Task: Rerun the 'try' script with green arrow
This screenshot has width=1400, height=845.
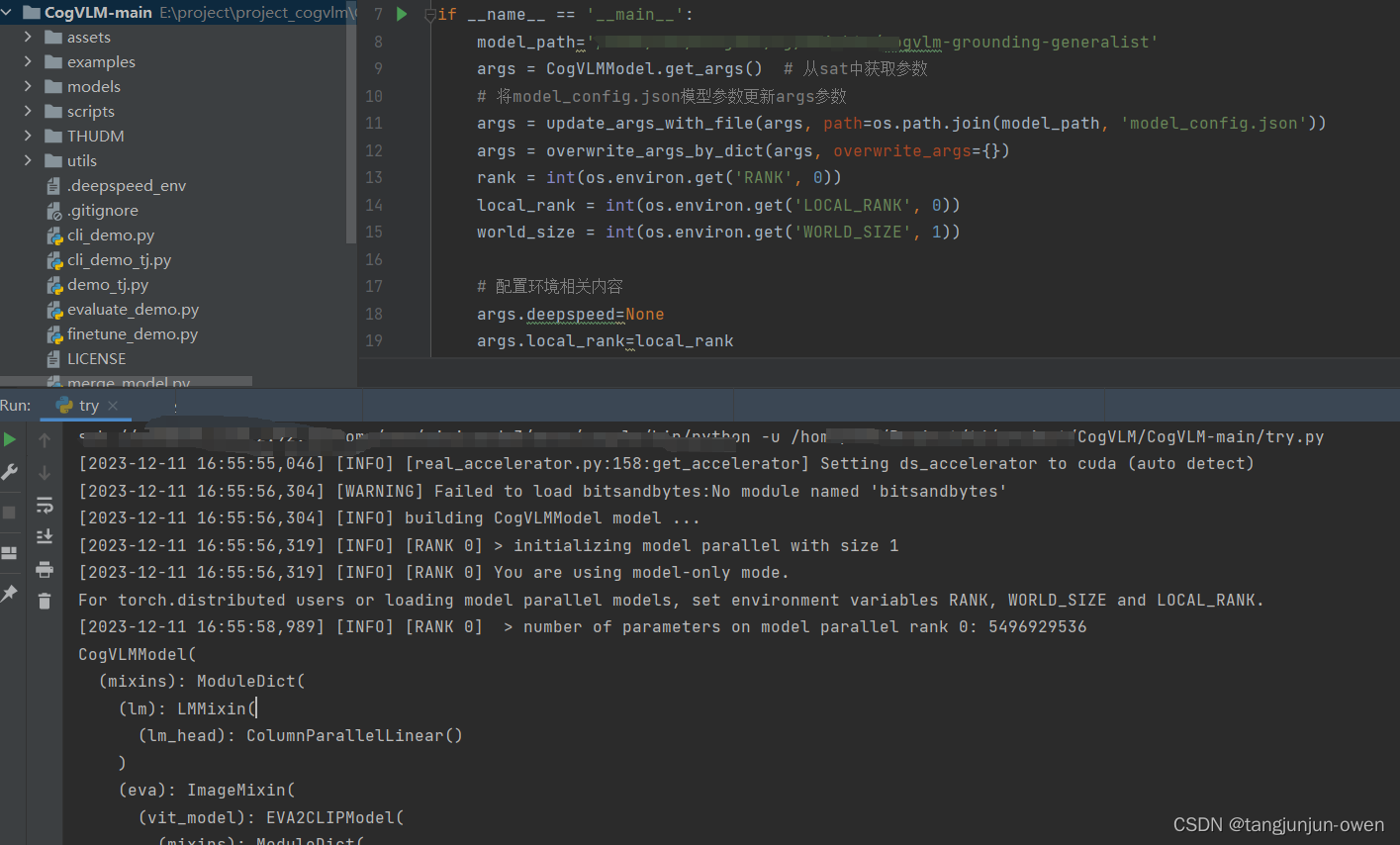Action: click(10, 439)
